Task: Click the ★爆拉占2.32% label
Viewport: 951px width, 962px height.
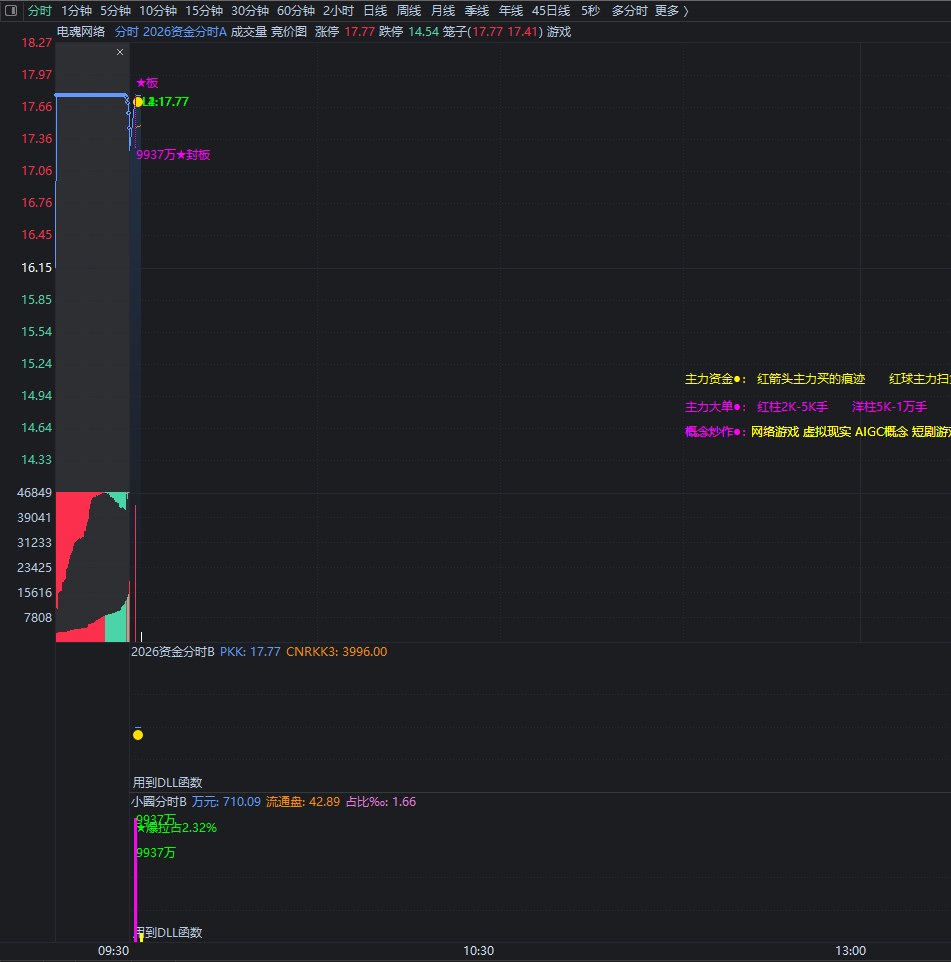Action: point(177,828)
